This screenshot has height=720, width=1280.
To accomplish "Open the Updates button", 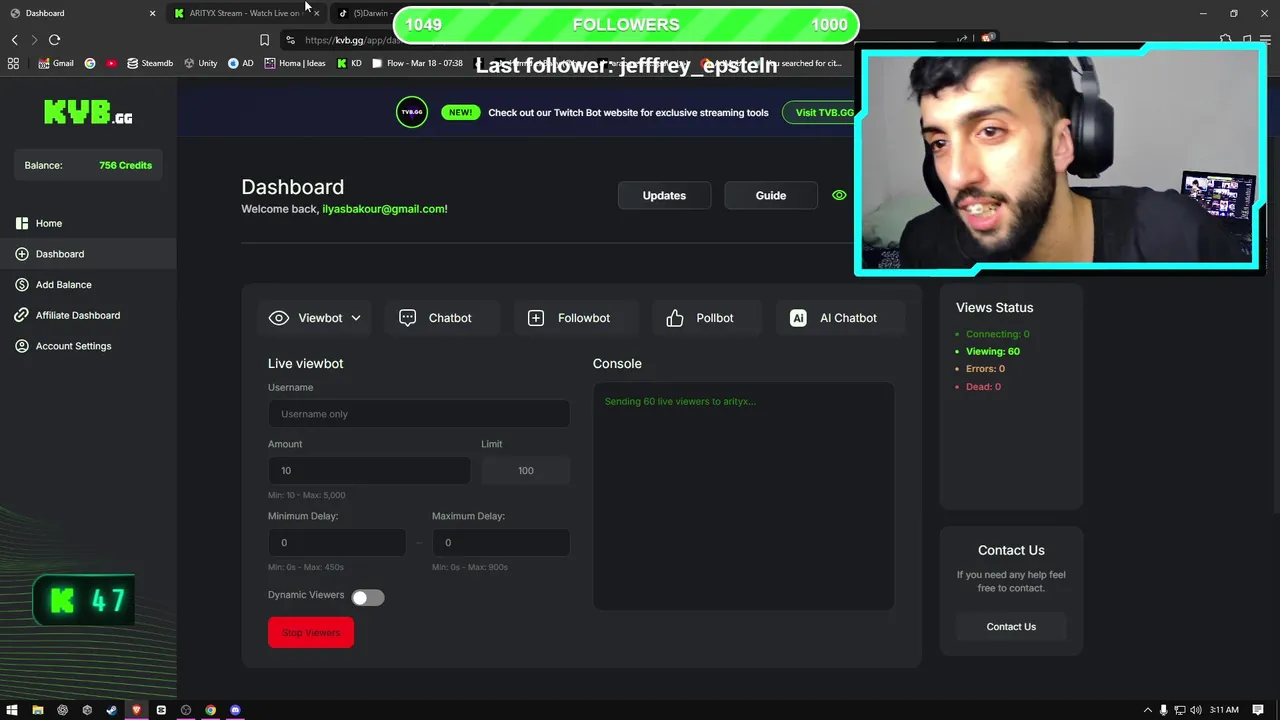I will (664, 195).
